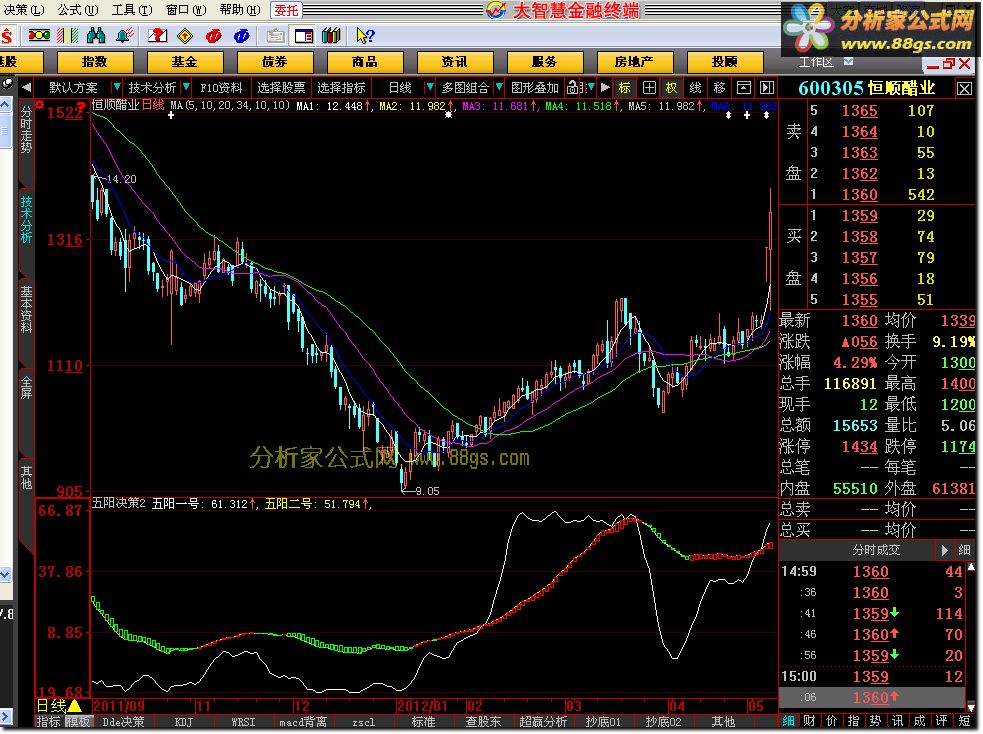Click the pin icon above left sidebar

[7, 83]
